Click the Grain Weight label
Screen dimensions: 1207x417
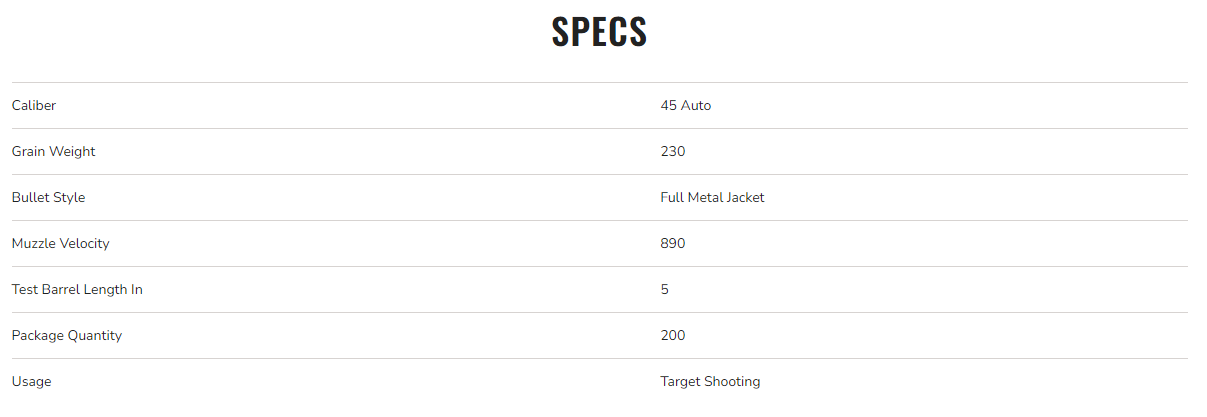53,151
